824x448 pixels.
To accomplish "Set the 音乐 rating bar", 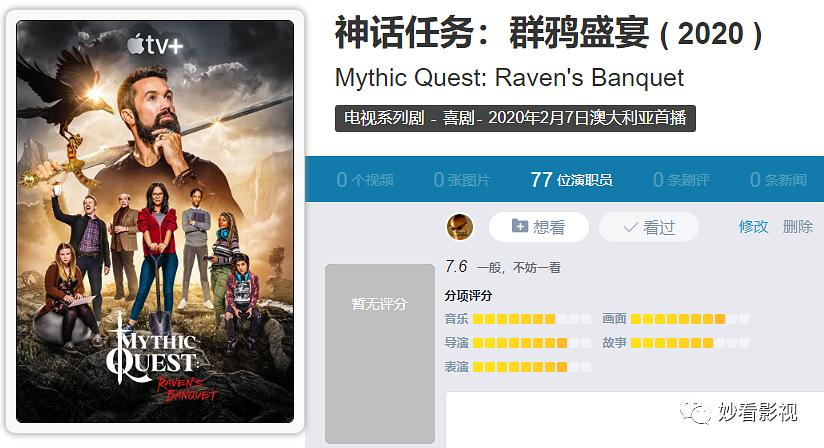I will [531, 319].
